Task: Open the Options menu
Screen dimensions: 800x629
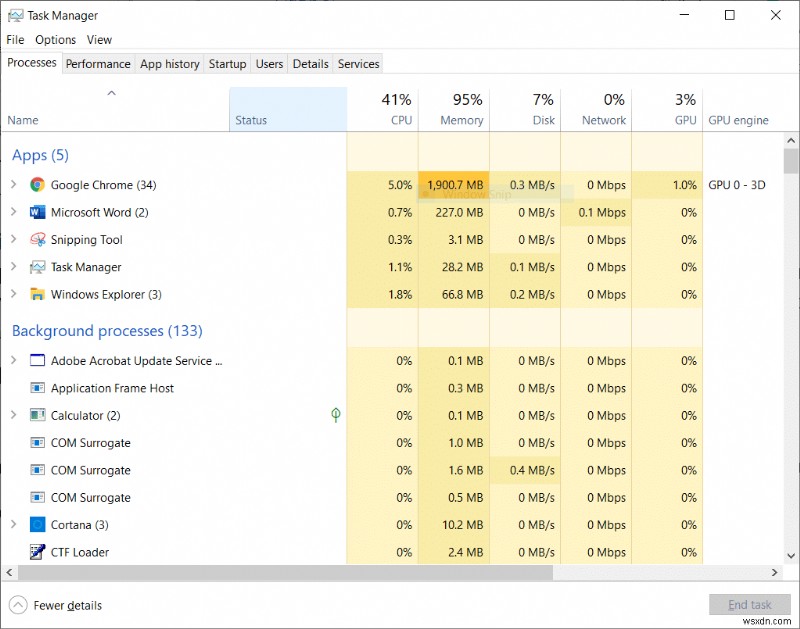Action: 55,40
